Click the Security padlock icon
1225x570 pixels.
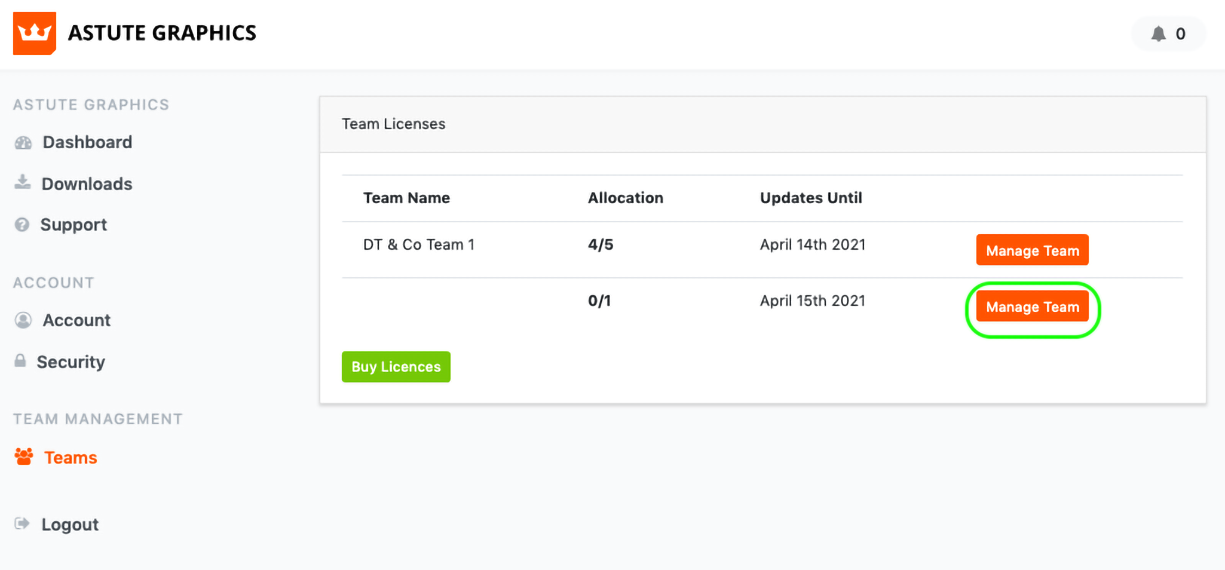[21, 361]
